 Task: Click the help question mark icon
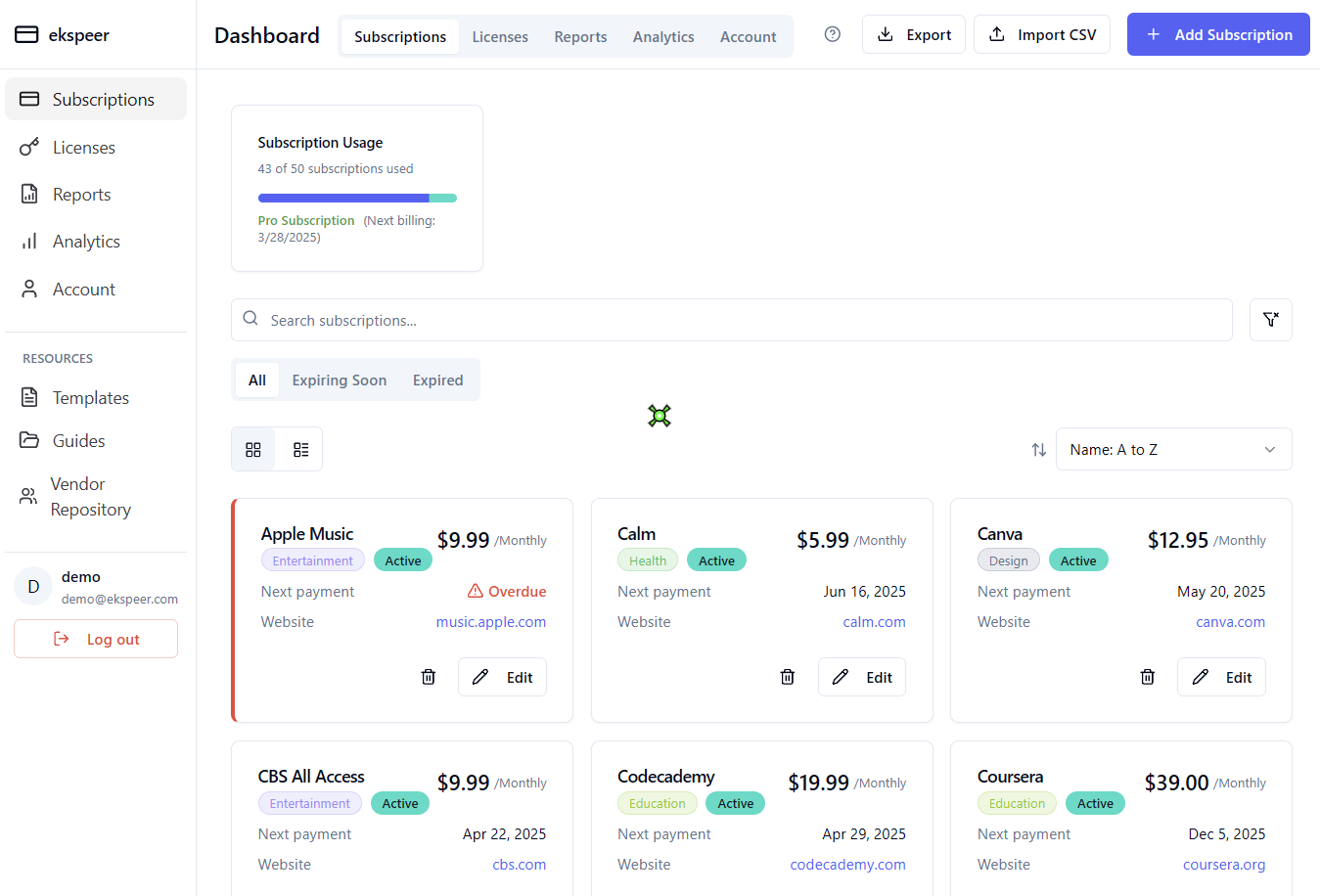[833, 34]
